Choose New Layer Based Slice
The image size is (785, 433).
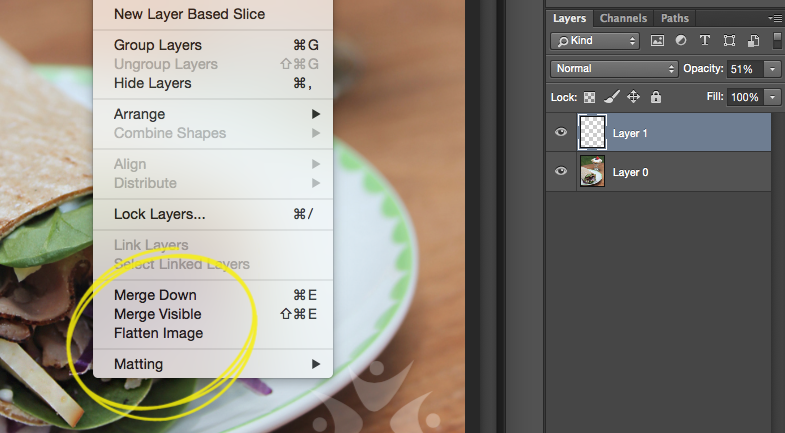click(x=213, y=14)
